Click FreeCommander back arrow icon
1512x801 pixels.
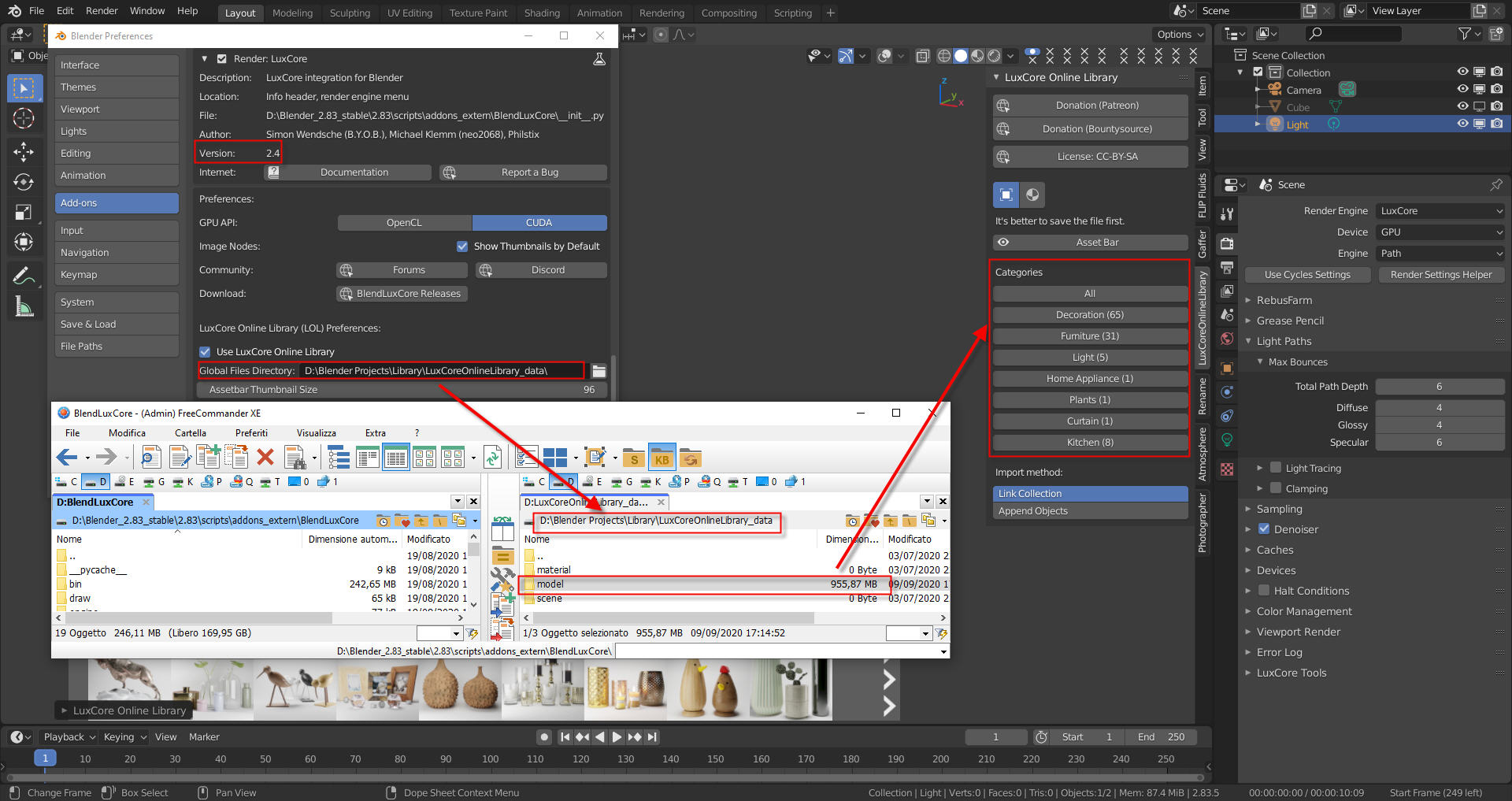click(x=67, y=457)
